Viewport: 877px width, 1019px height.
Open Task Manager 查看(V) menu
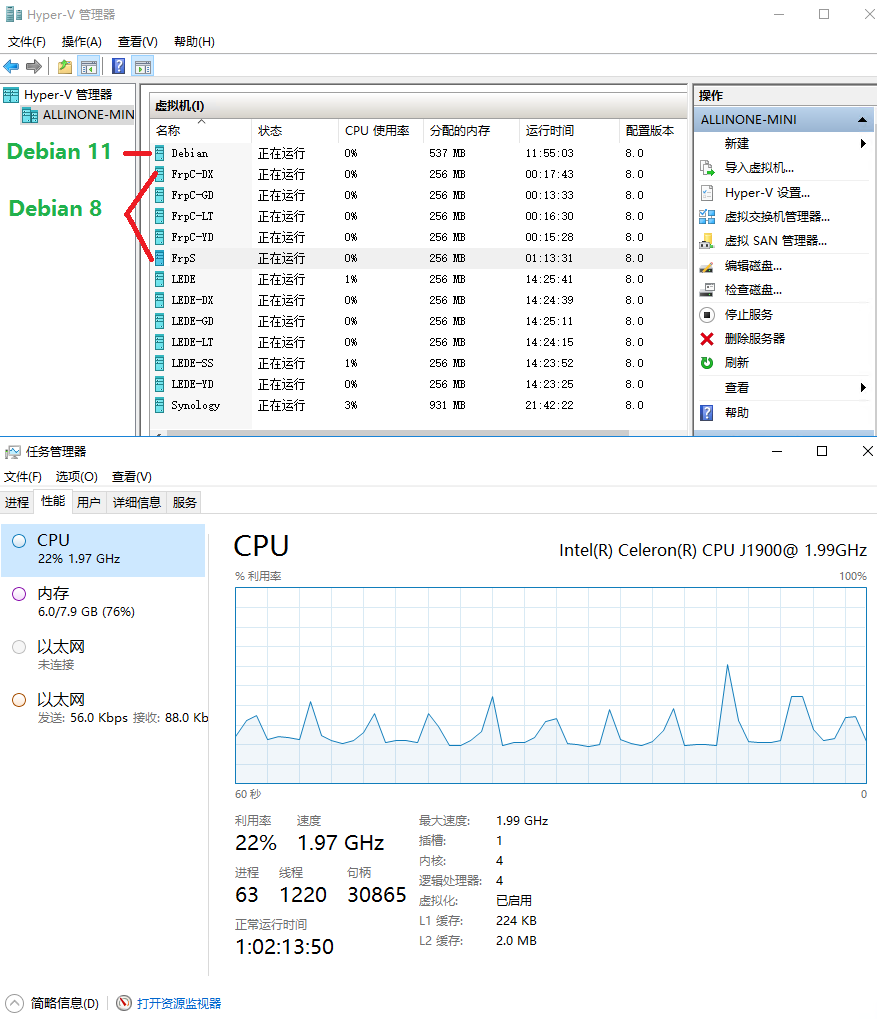tap(131, 477)
